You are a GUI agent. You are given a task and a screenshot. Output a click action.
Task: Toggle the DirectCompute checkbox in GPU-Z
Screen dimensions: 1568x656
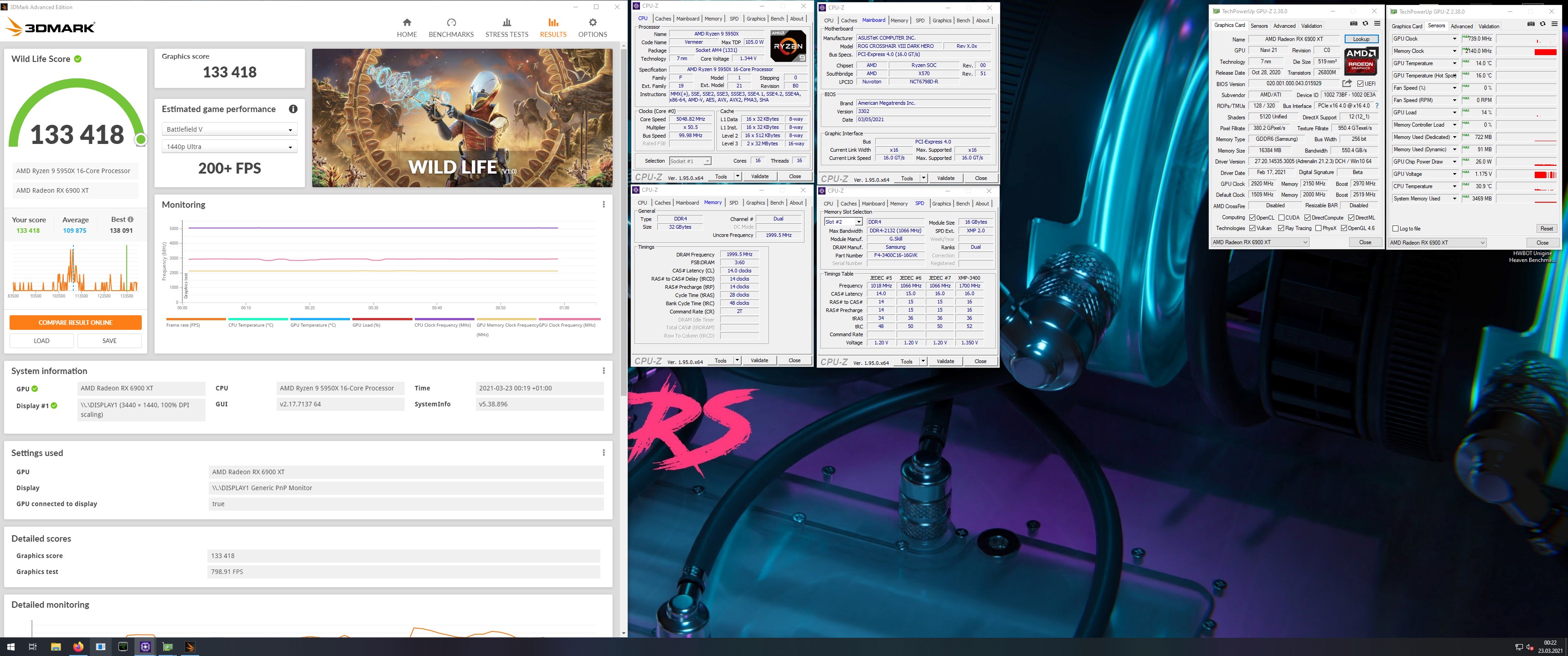[1307, 217]
